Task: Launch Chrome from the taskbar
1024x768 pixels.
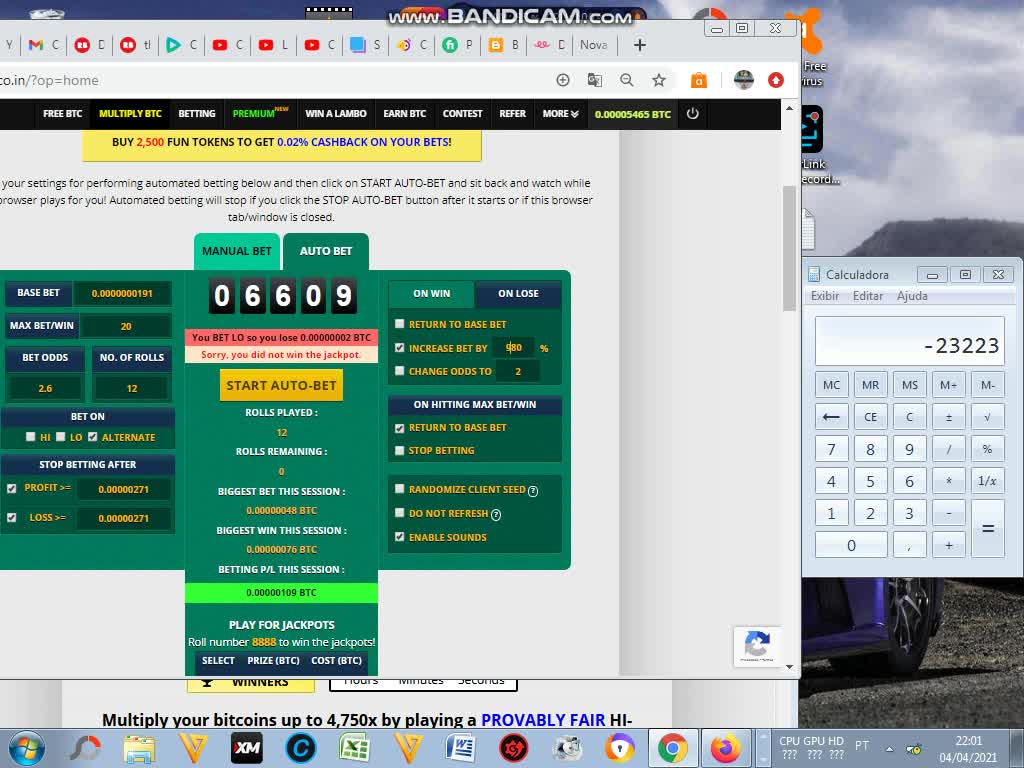Action: [673, 748]
